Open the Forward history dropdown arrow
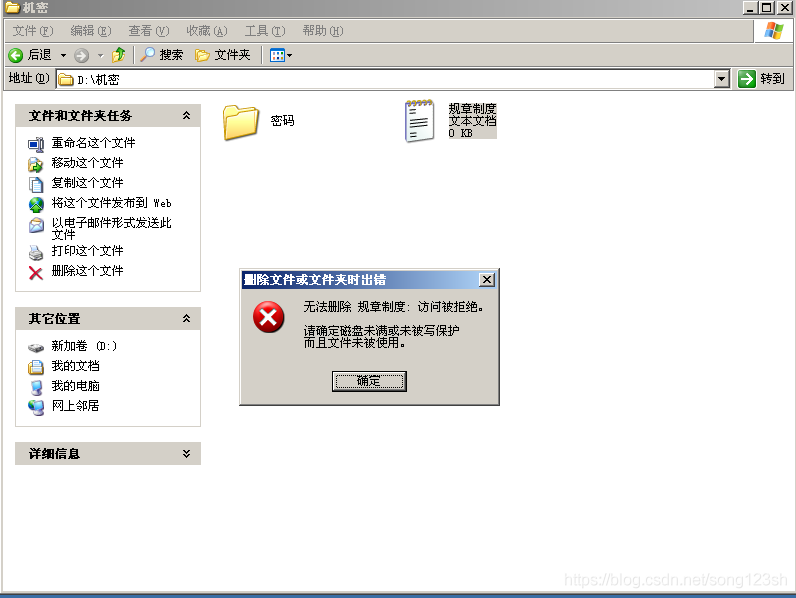 [x=101, y=55]
